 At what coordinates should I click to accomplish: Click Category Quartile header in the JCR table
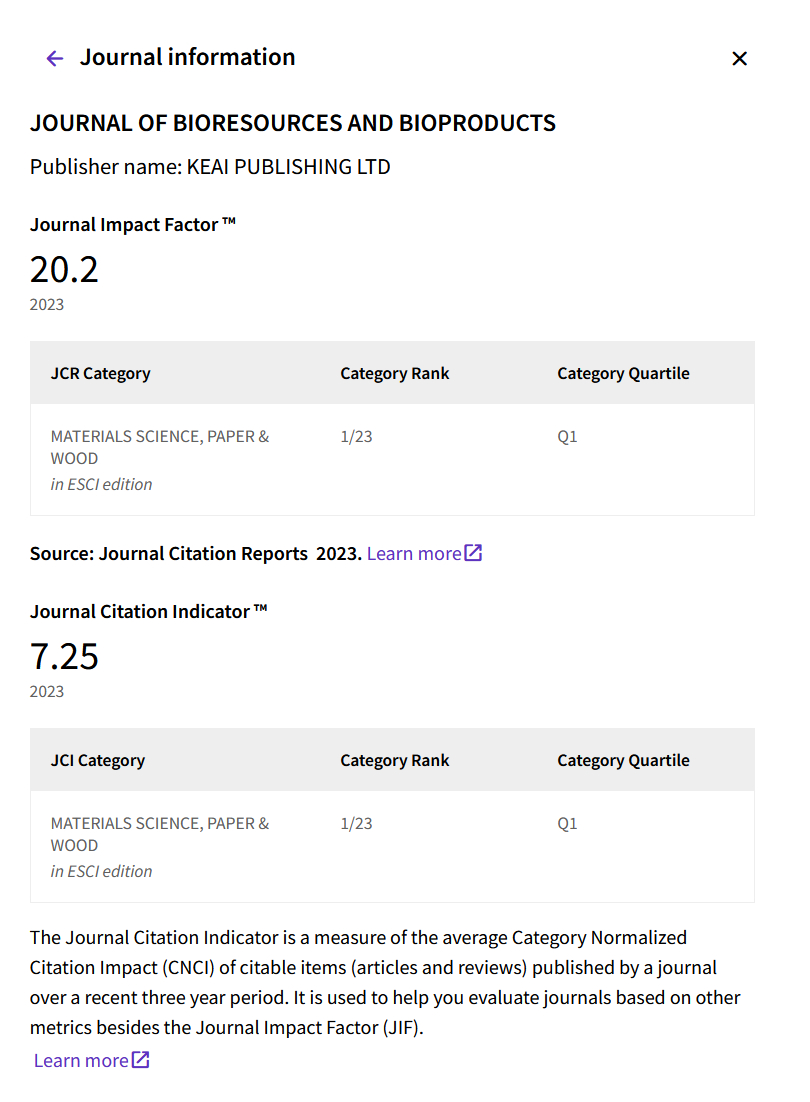click(623, 373)
